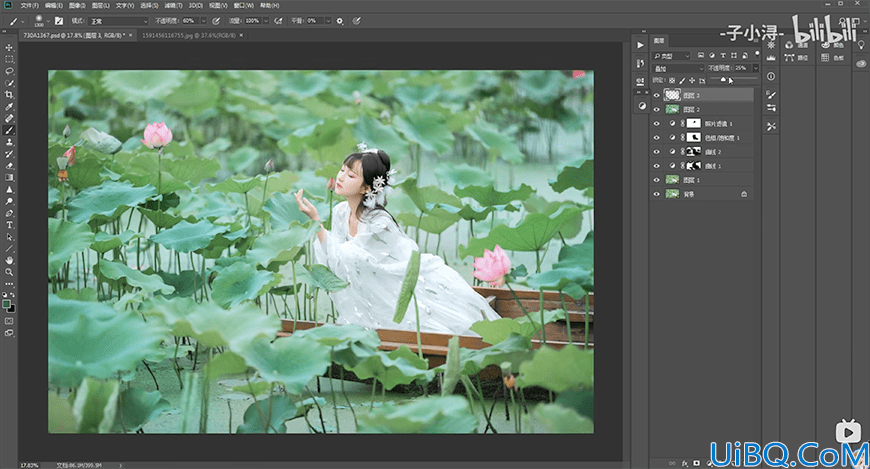
Task: Change the screen mode icon
Action: pyautogui.click(x=9, y=333)
